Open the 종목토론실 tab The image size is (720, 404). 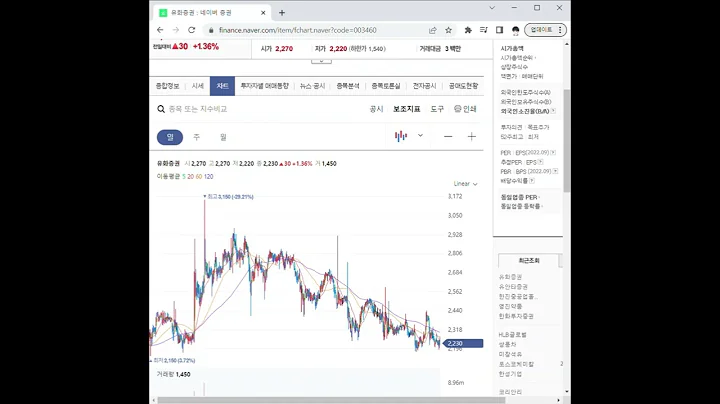click(x=386, y=86)
